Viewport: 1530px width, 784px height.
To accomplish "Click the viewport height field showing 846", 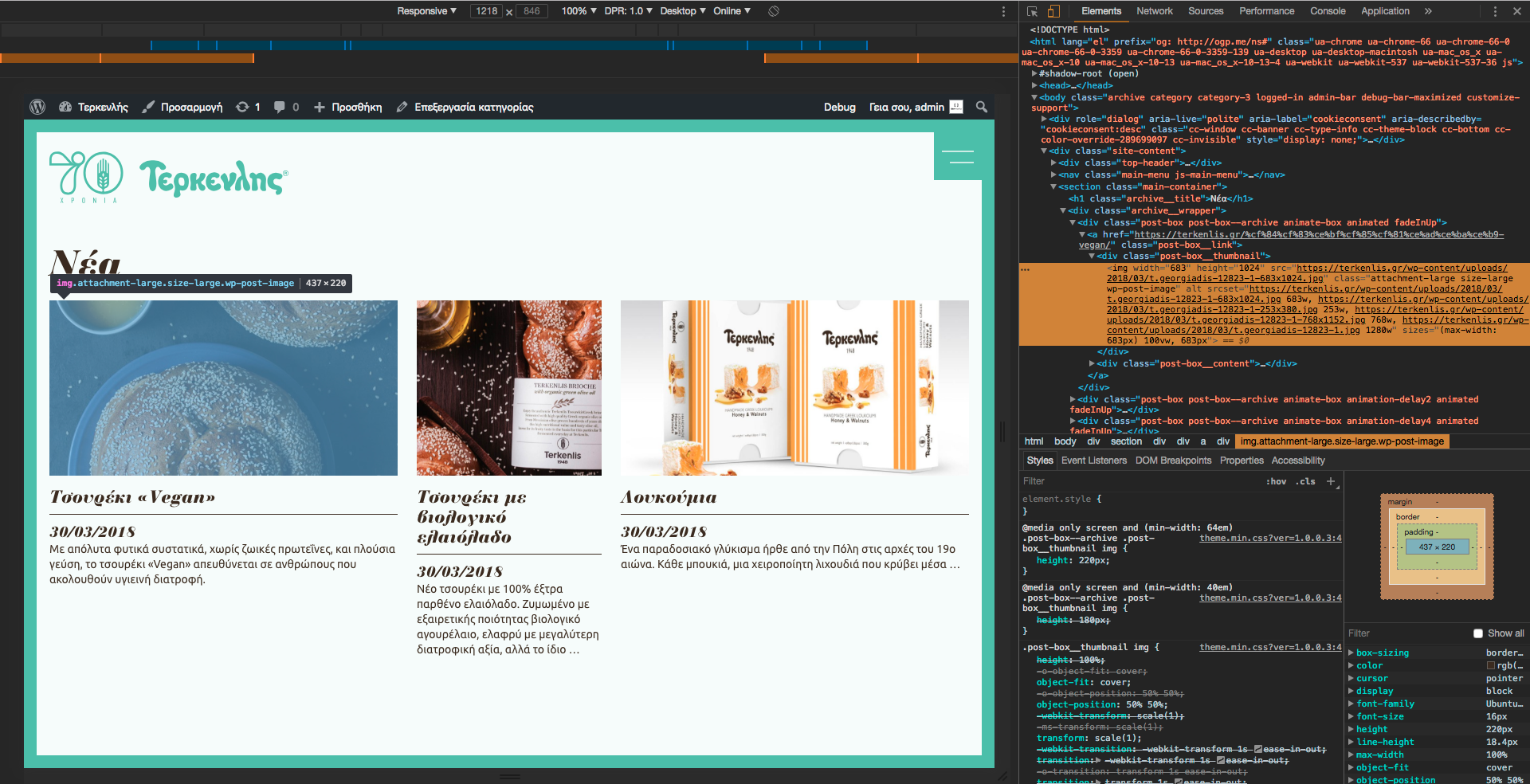I will point(532,11).
